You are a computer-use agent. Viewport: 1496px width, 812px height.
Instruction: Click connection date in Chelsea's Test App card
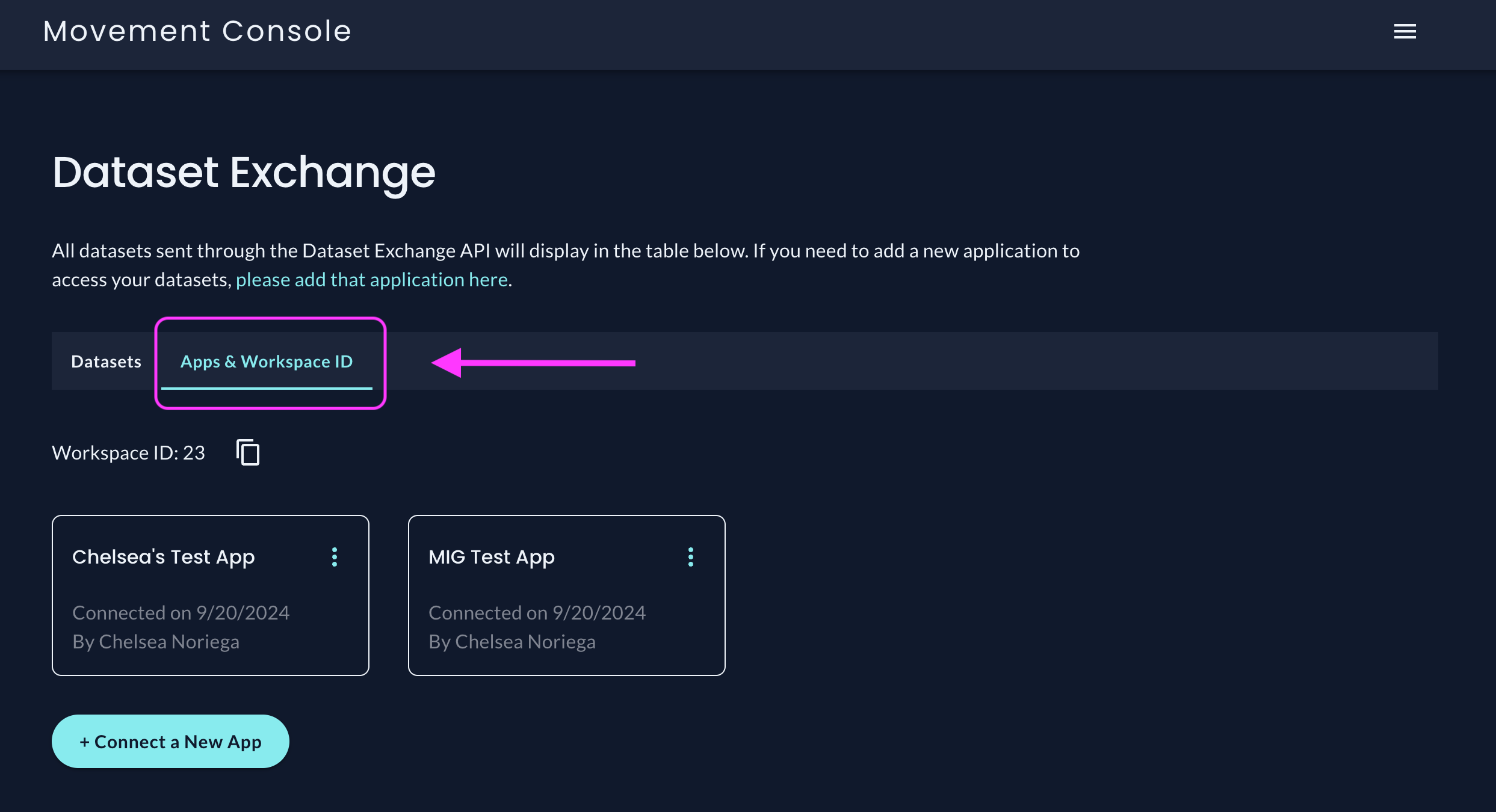181,612
